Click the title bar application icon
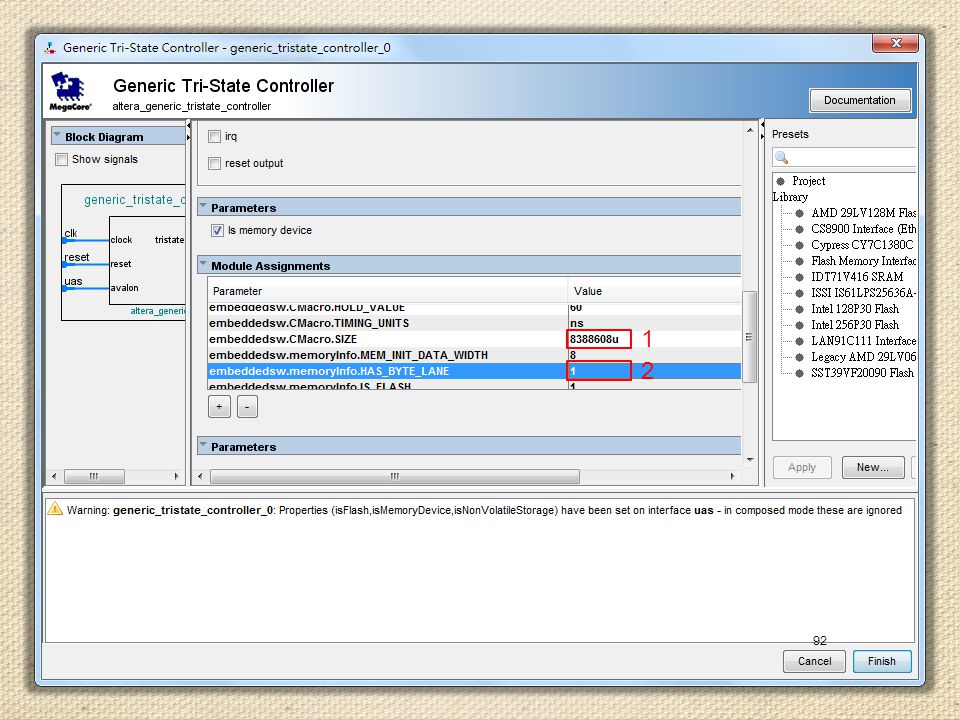 [x=50, y=48]
